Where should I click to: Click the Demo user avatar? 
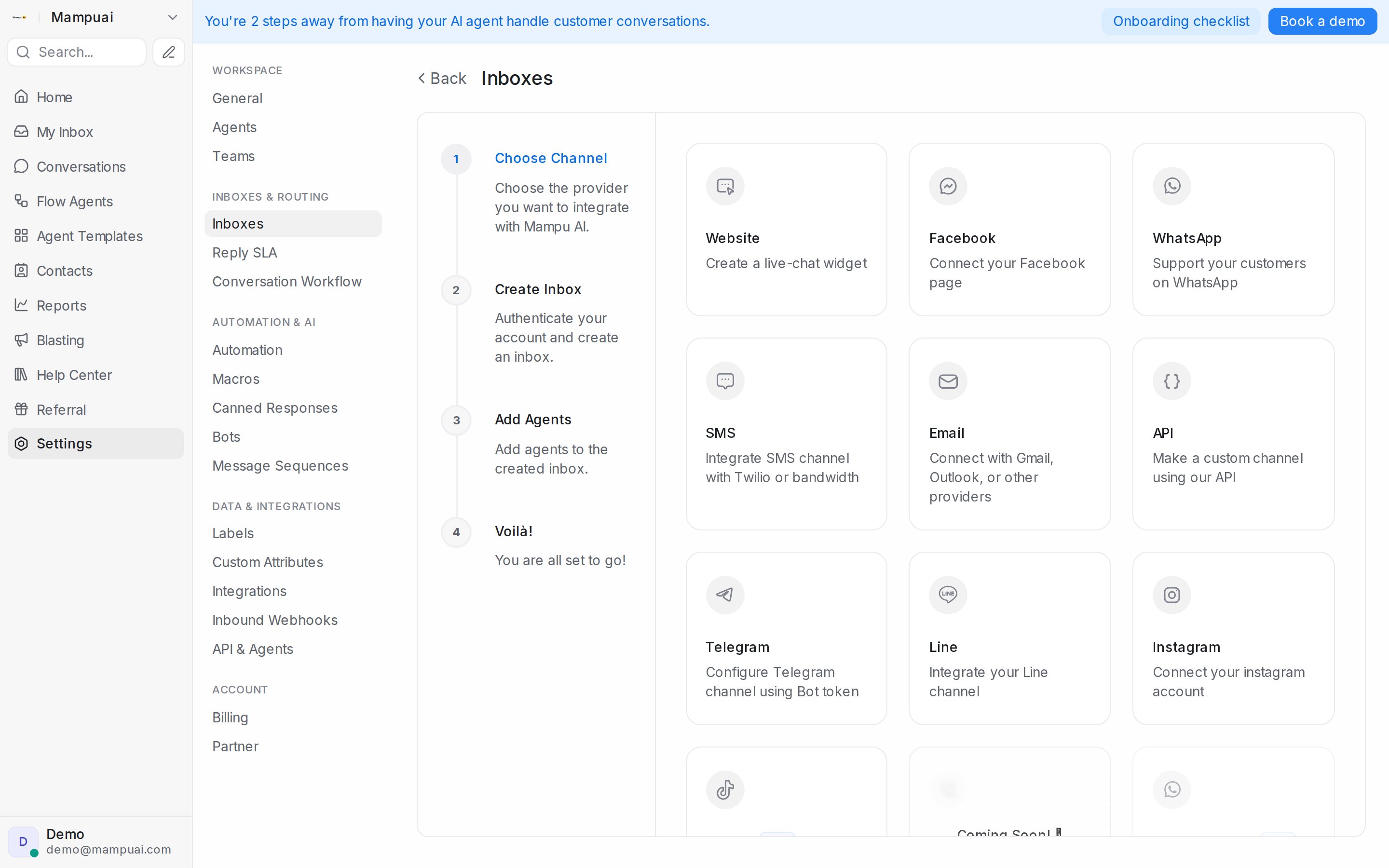pyautogui.click(x=23, y=841)
